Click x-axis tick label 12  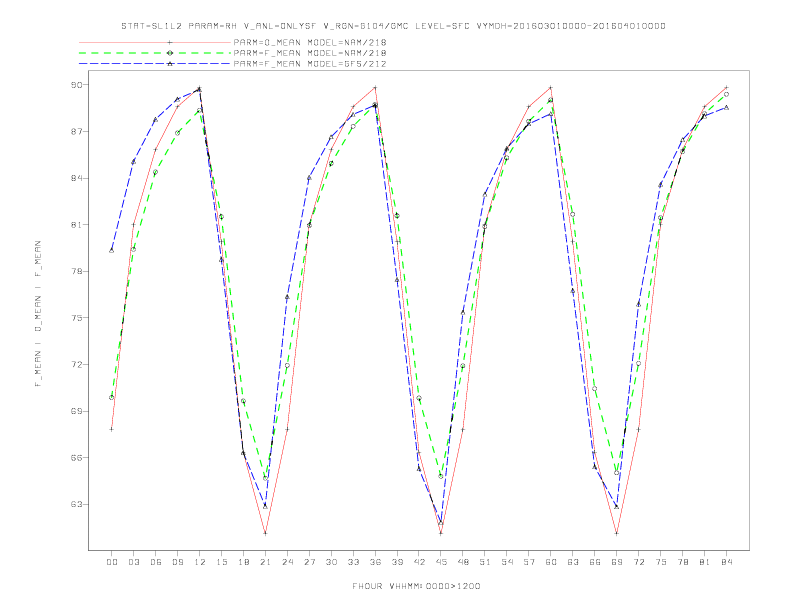(x=200, y=562)
